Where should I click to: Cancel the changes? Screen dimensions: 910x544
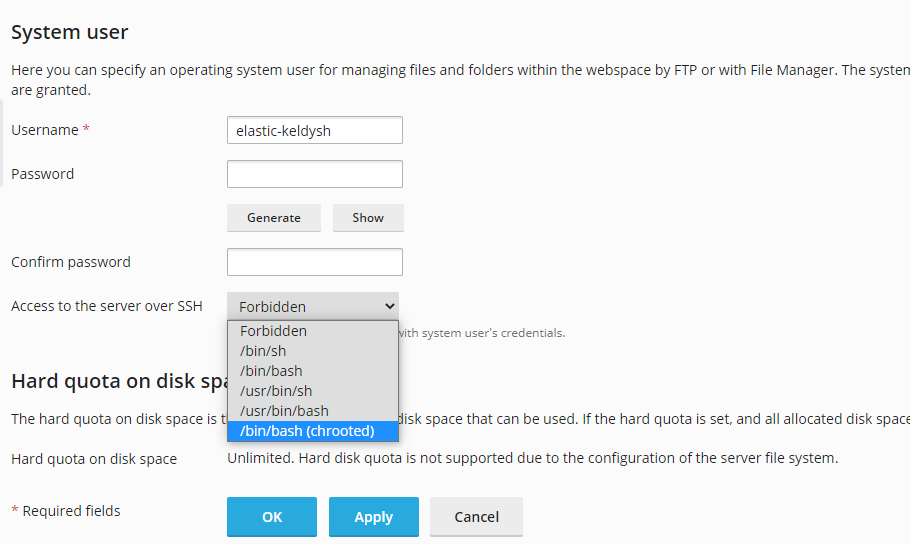coord(476,517)
